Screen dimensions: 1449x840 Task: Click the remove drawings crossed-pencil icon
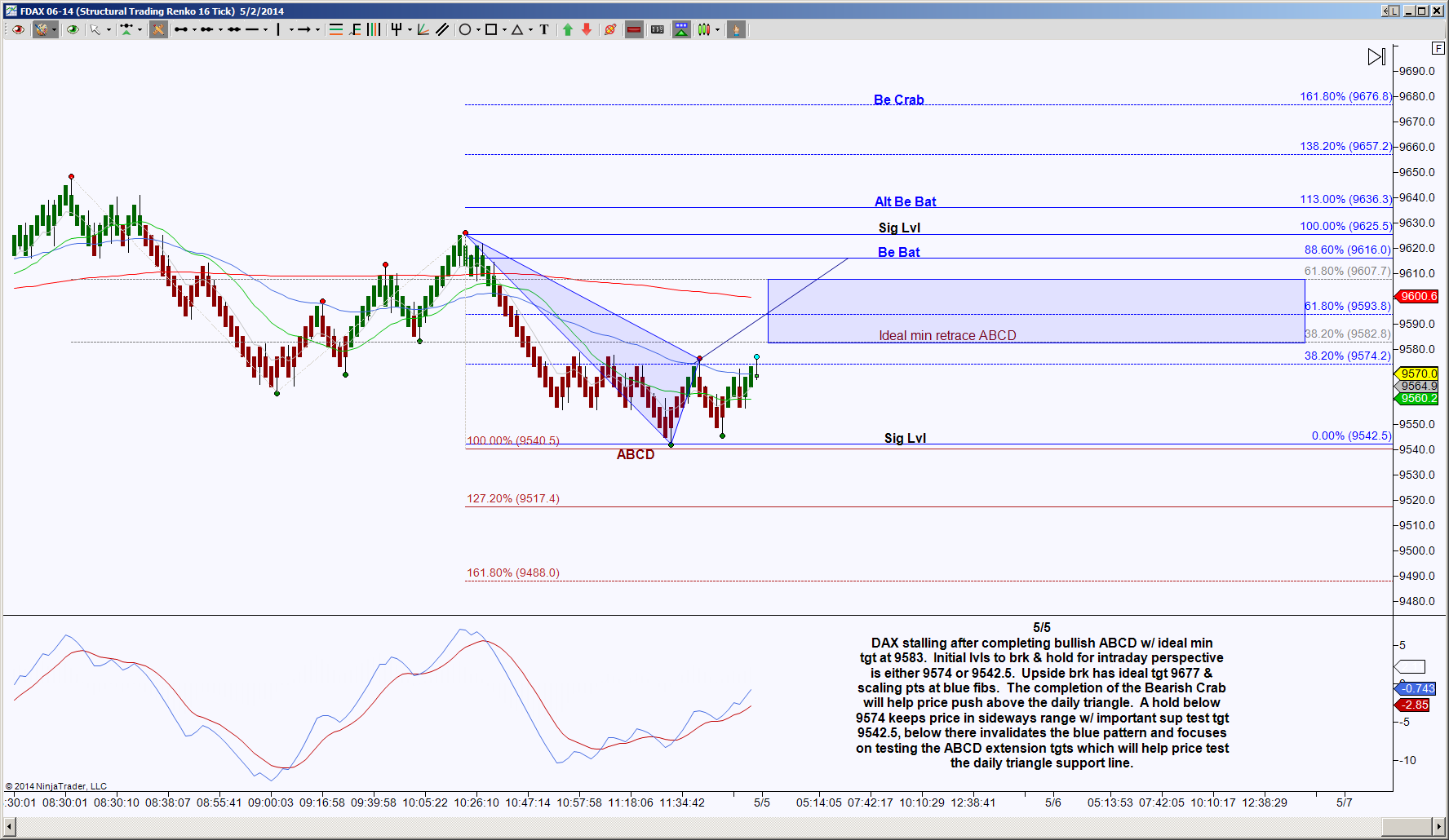(609, 29)
